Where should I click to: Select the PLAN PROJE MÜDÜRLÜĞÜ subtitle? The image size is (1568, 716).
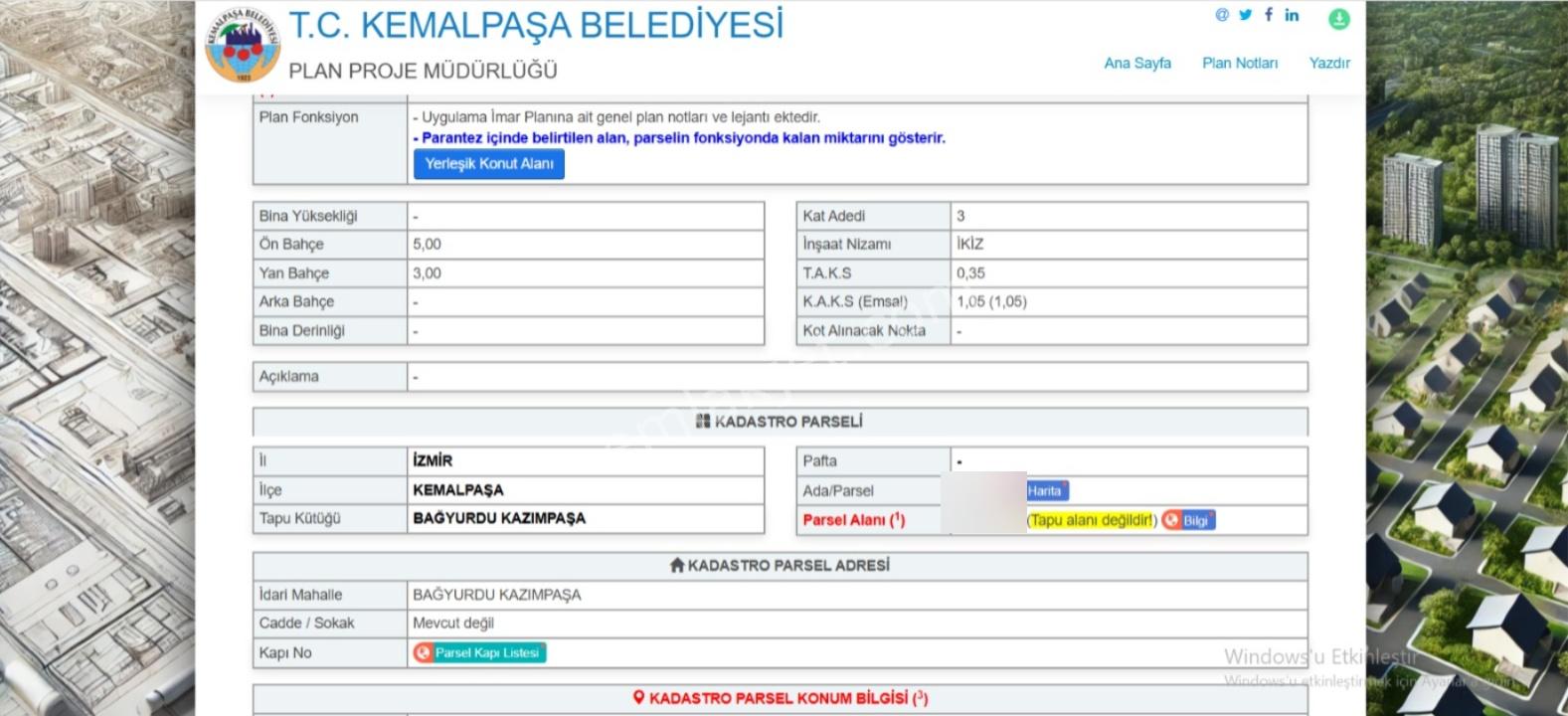[423, 71]
